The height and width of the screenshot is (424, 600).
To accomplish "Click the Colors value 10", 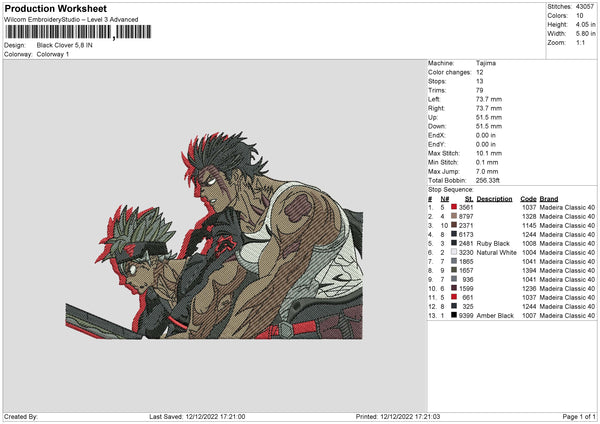I will click(x=579, y=16).
